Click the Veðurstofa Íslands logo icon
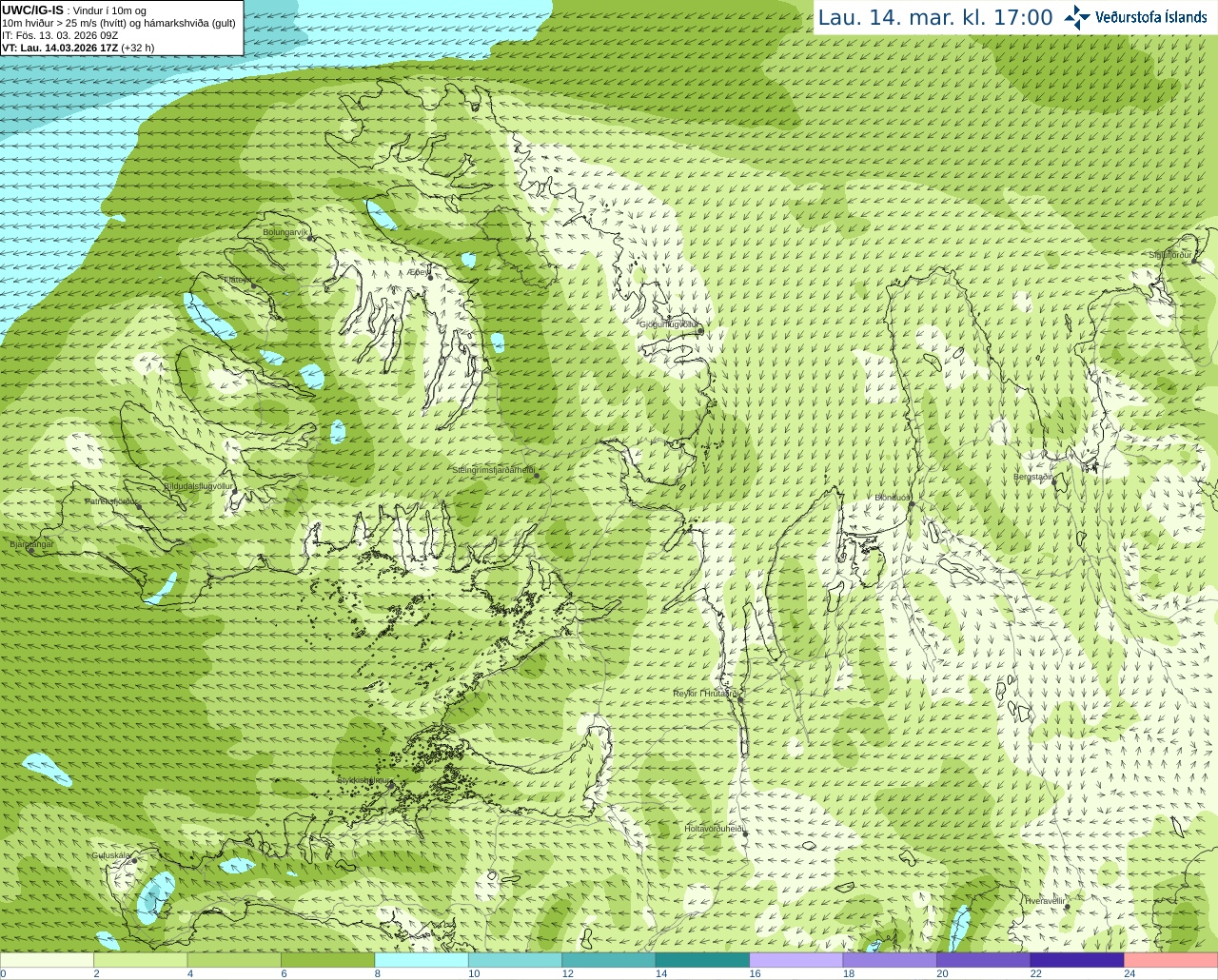1218x980 pixels. 1077,17
